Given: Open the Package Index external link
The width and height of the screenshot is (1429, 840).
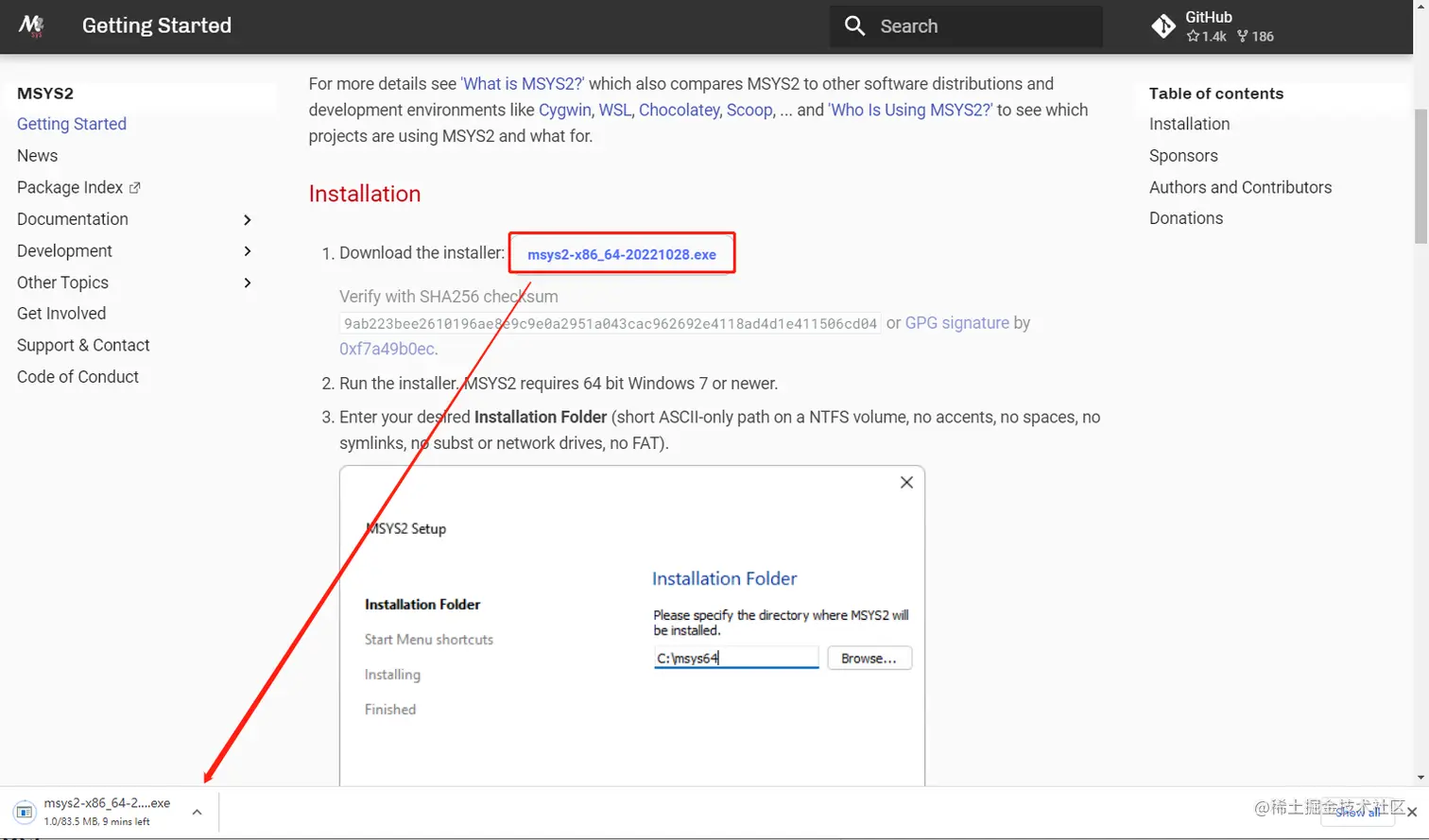Looking at the screenshot, I should pyautogui.click(x=78, y=187).
